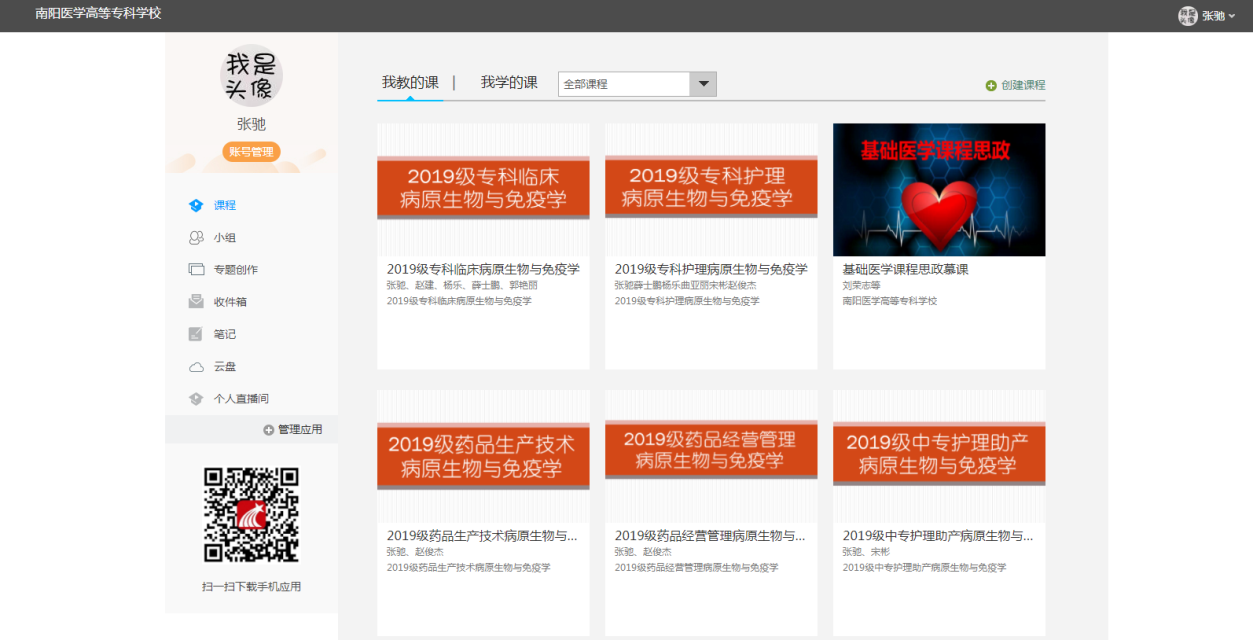1253x640 pixels.
Task: Select 云盘 in the sidebar menu
Action: click(x=225, y=367)
